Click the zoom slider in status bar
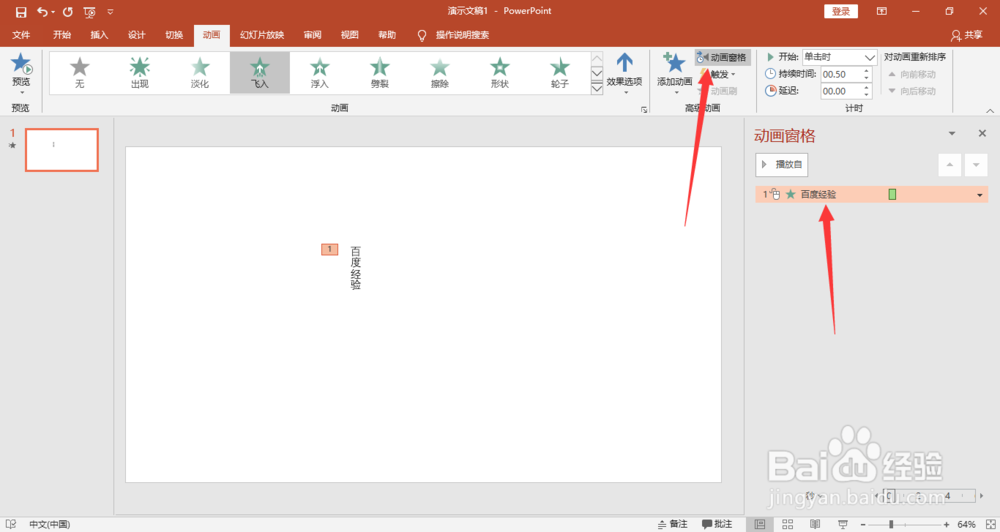 (x=904, y=524)
